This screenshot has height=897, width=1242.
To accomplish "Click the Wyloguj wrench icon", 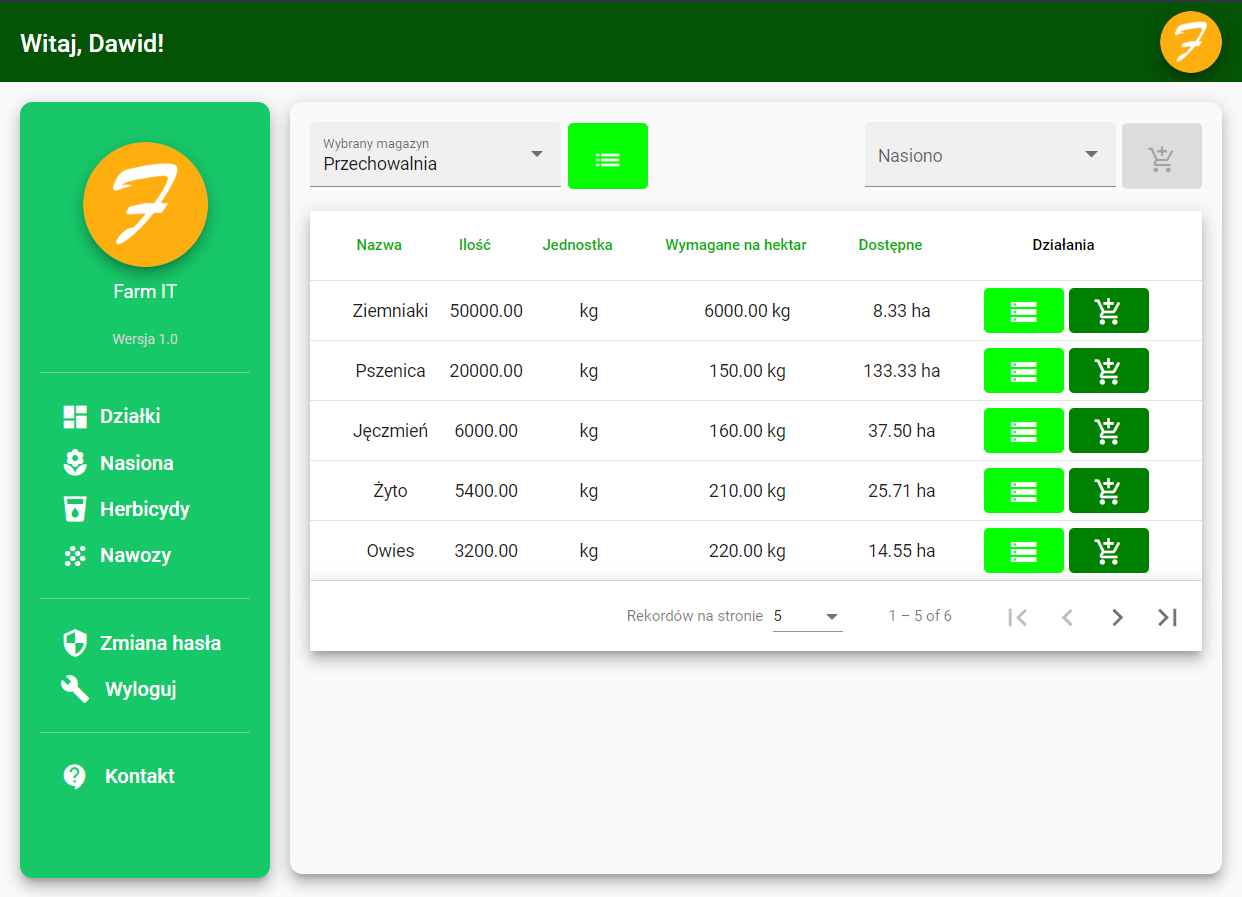I will [75, 688].
